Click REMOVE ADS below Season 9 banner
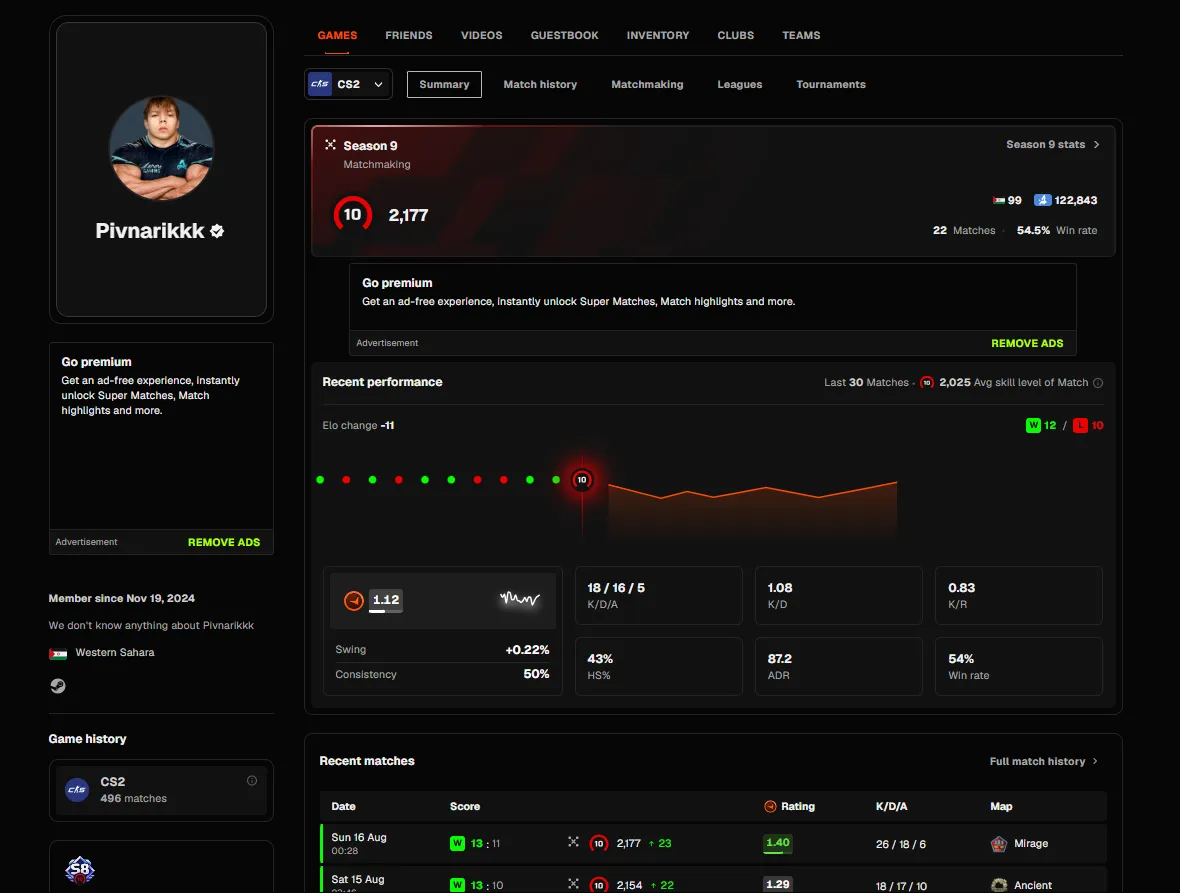1180x893 pixels. pyautogui.click(x=1027, y=343)
